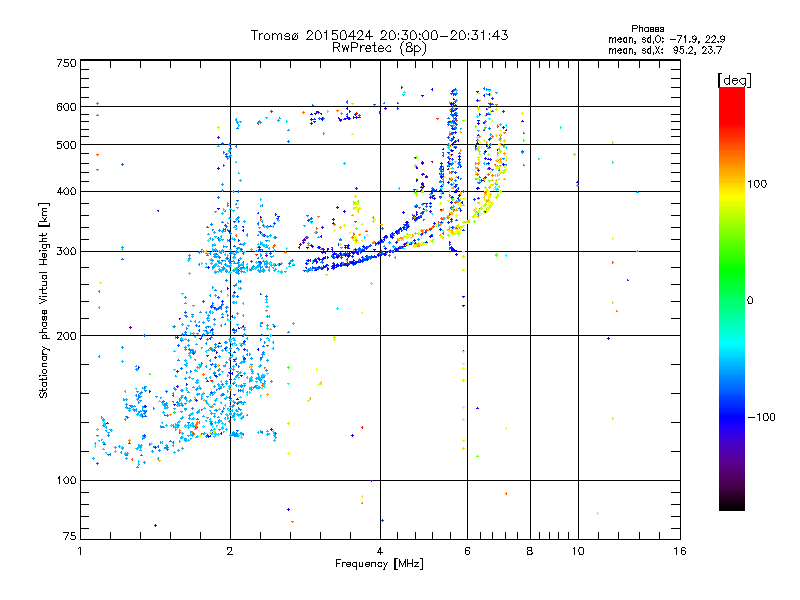Click the y-axis tick label '500'
The height and width of the screenshot is (600, 800).
coord(66,145)
